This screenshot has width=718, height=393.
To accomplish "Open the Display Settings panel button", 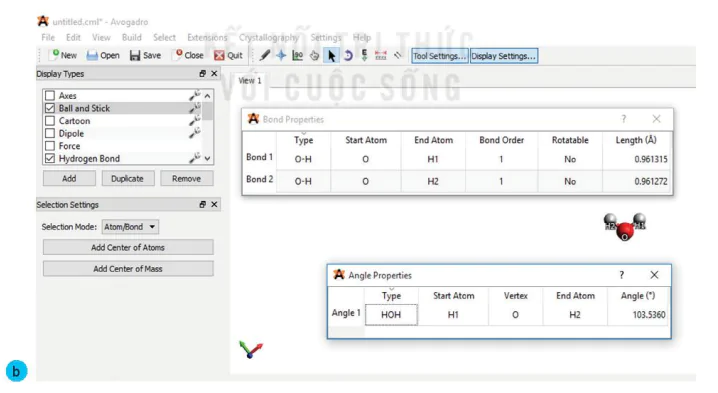I will coord(504,56).
